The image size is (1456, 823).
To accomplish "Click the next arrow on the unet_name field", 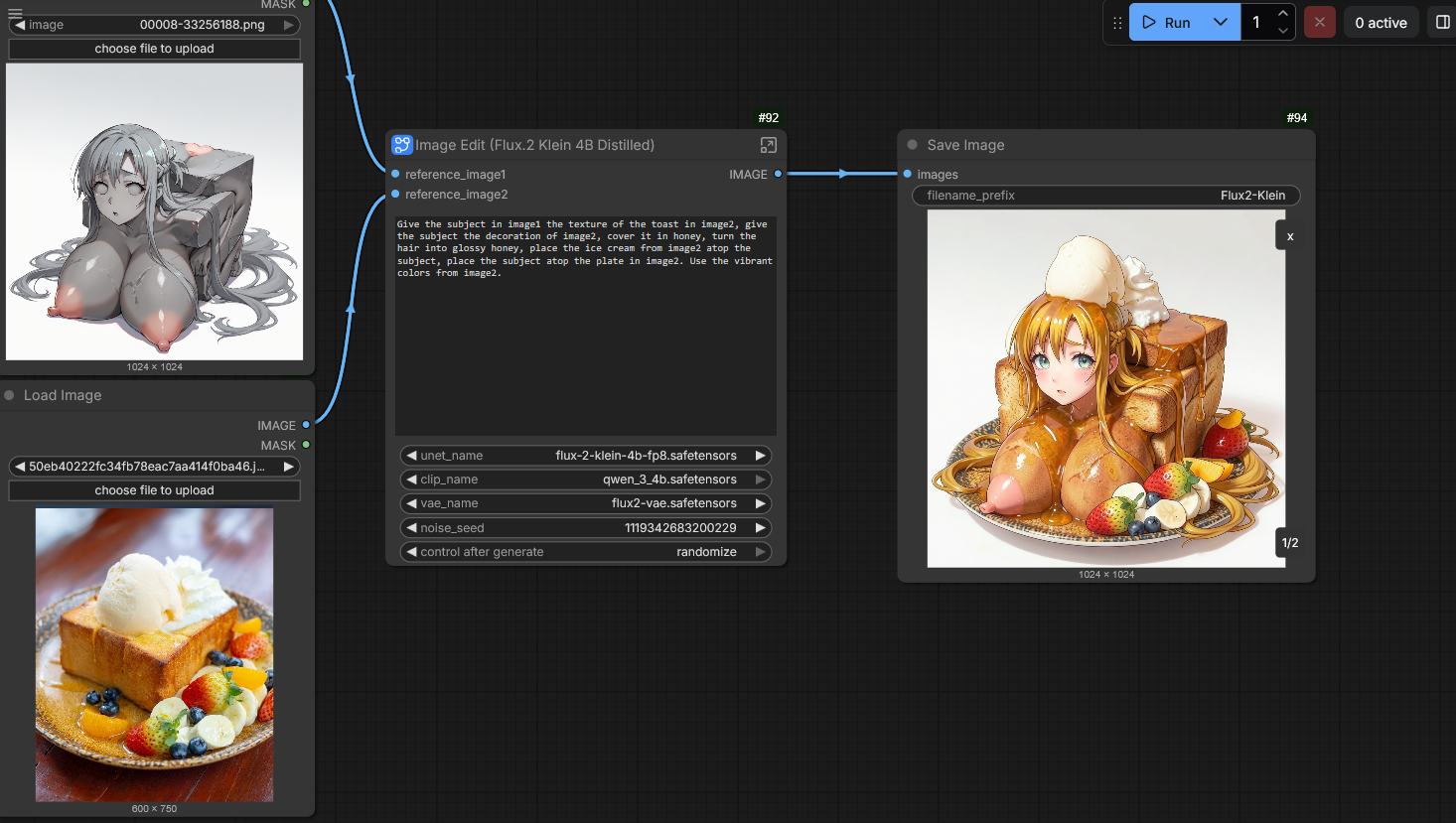I will coord(760,456).
